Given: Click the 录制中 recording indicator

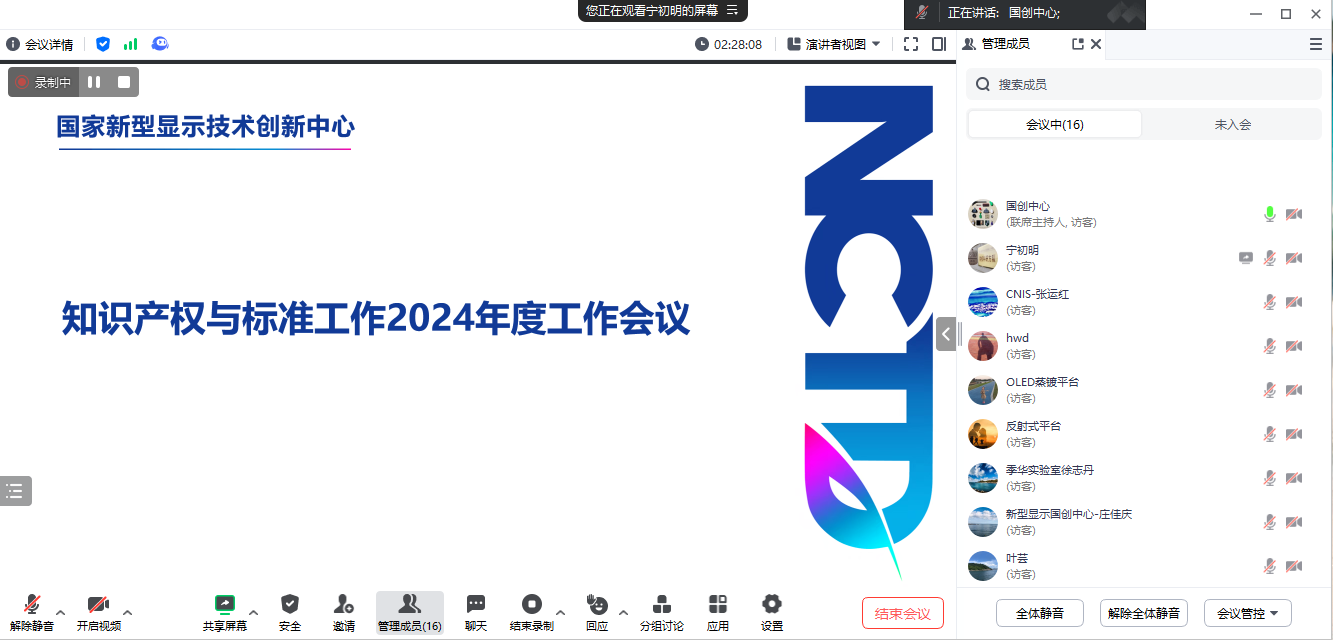Looking at the screenshot, I should (x=43, y=82).
